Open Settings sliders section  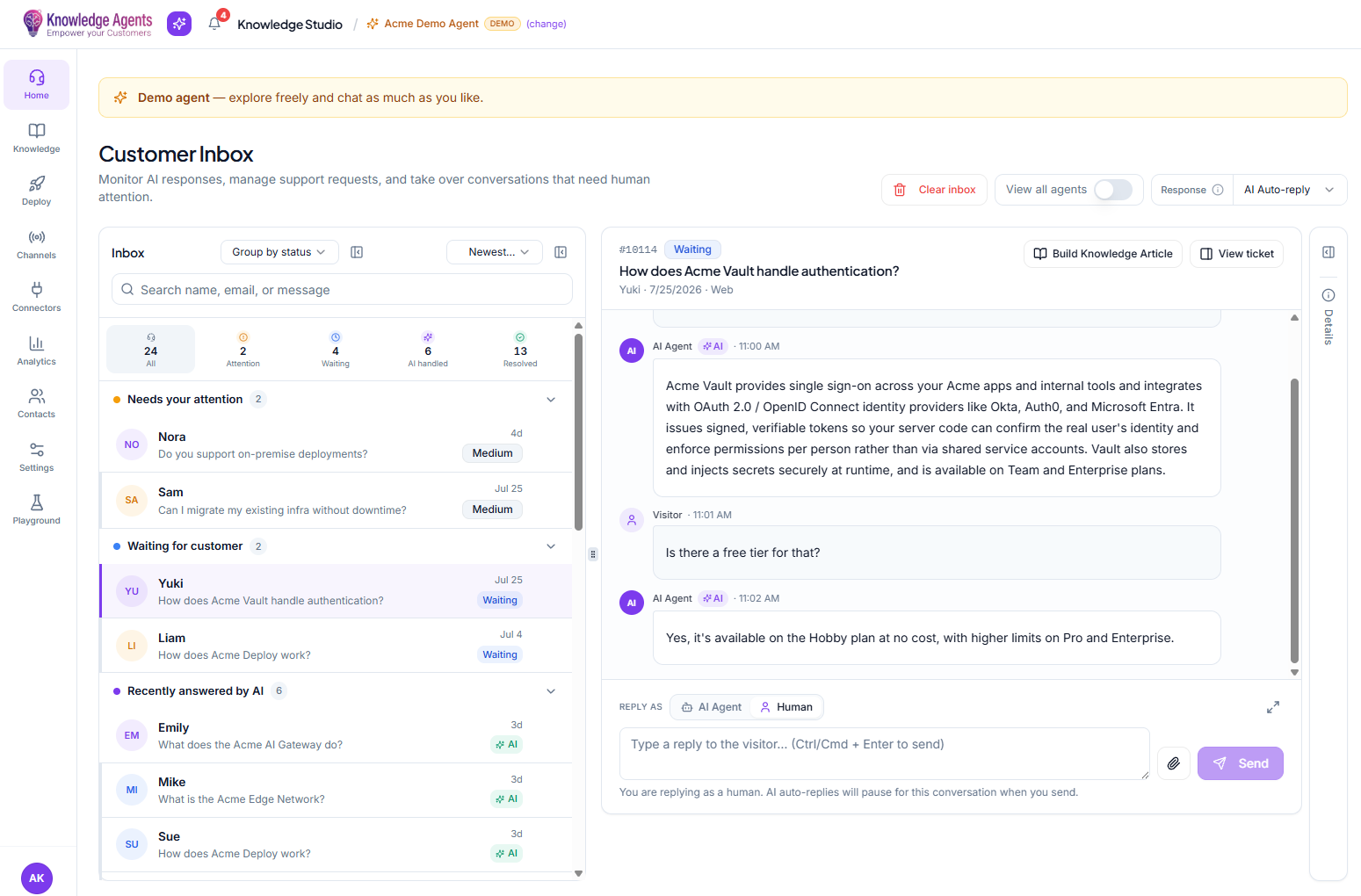pyautogui.click(x=37, y=457)
